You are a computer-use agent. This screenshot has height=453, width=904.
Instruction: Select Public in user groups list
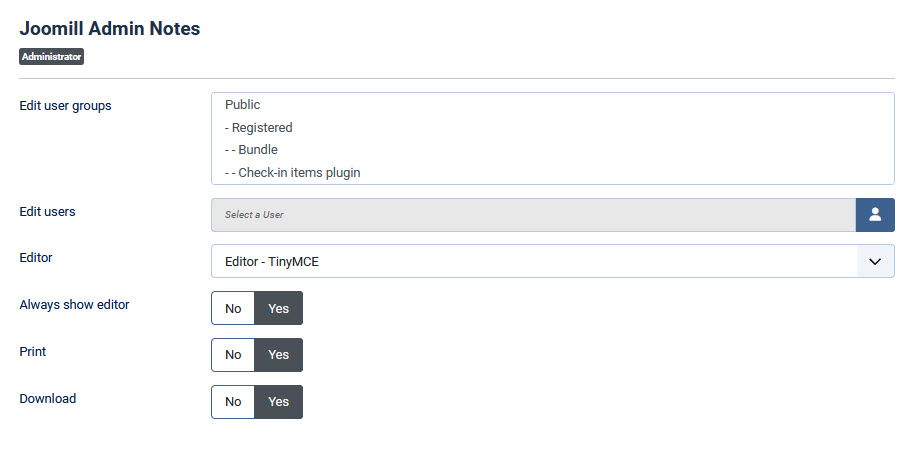point(243,104)
